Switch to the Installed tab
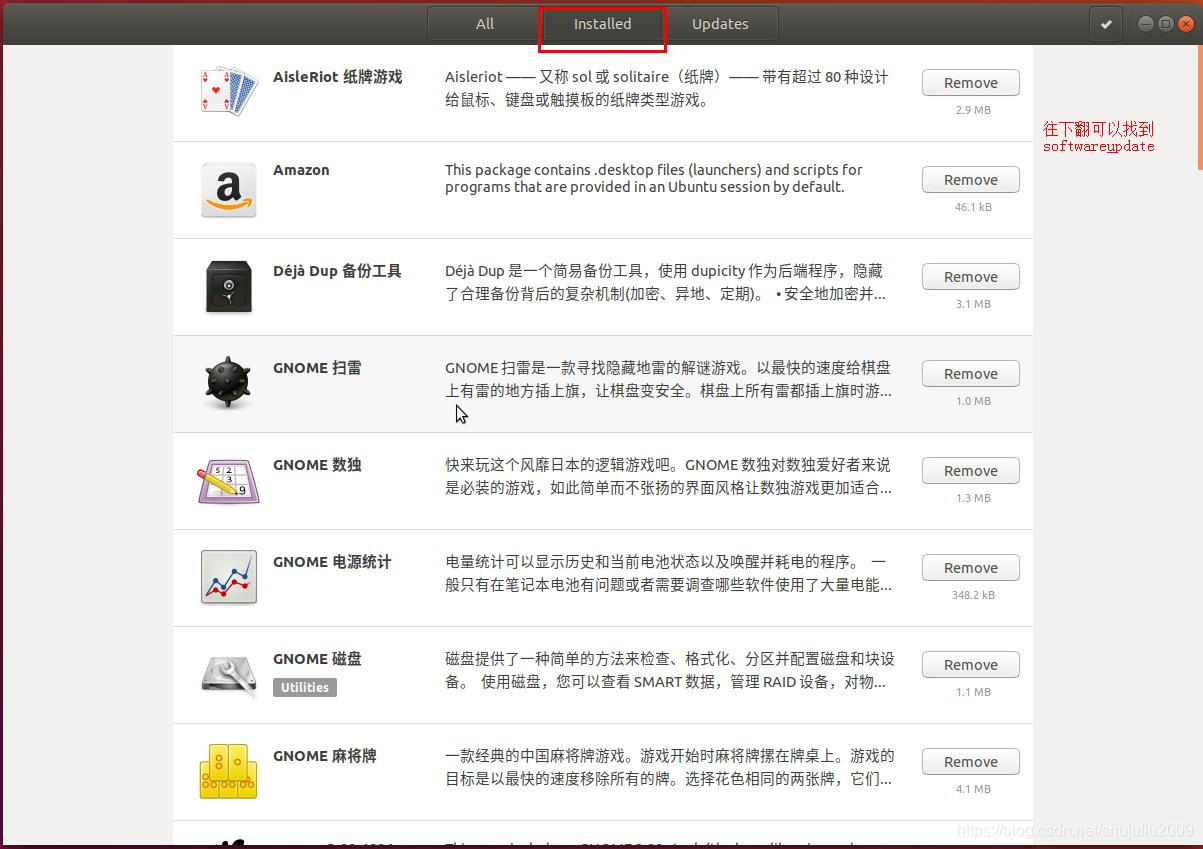The image size is (1203, 849). tap(602, 24)
